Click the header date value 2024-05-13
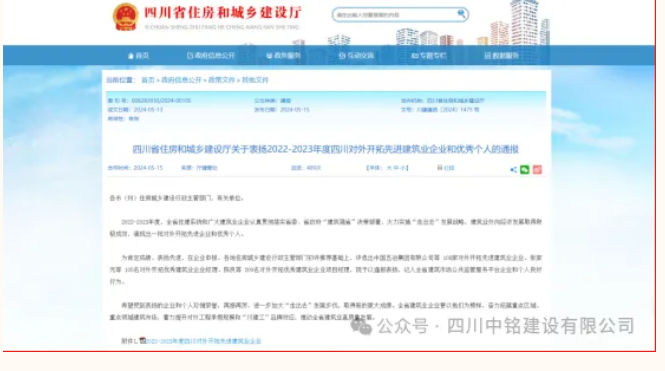This screenshot has width=665, height=371. [148, 109]
